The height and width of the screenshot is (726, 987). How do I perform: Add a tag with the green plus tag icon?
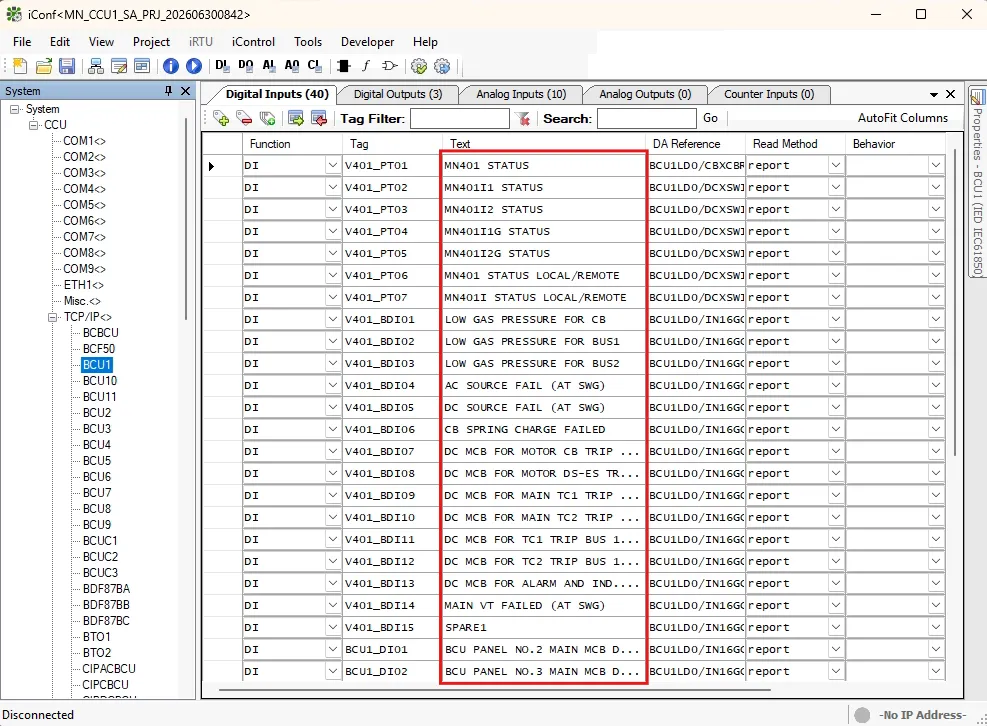tap(221, 118)
